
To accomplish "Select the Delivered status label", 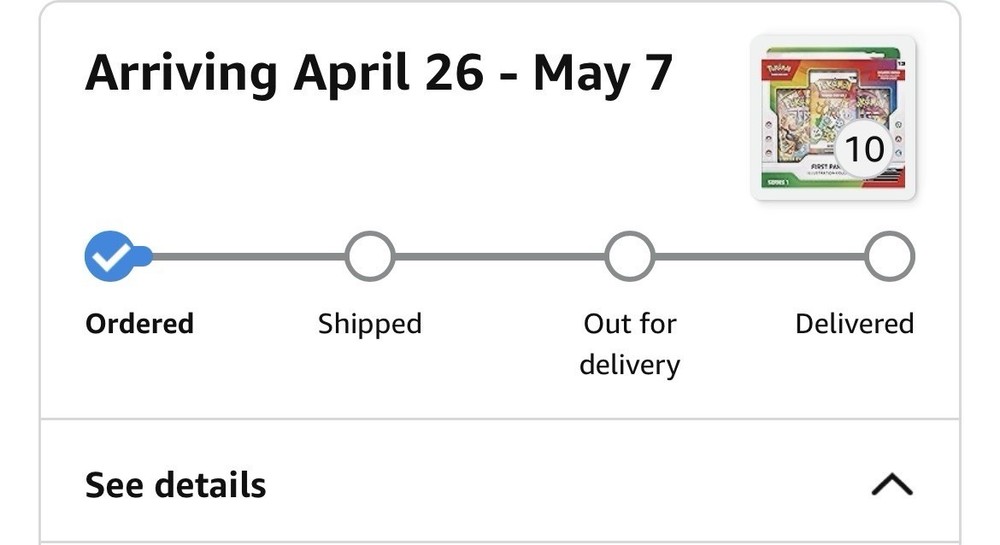I will click(854, 324).
